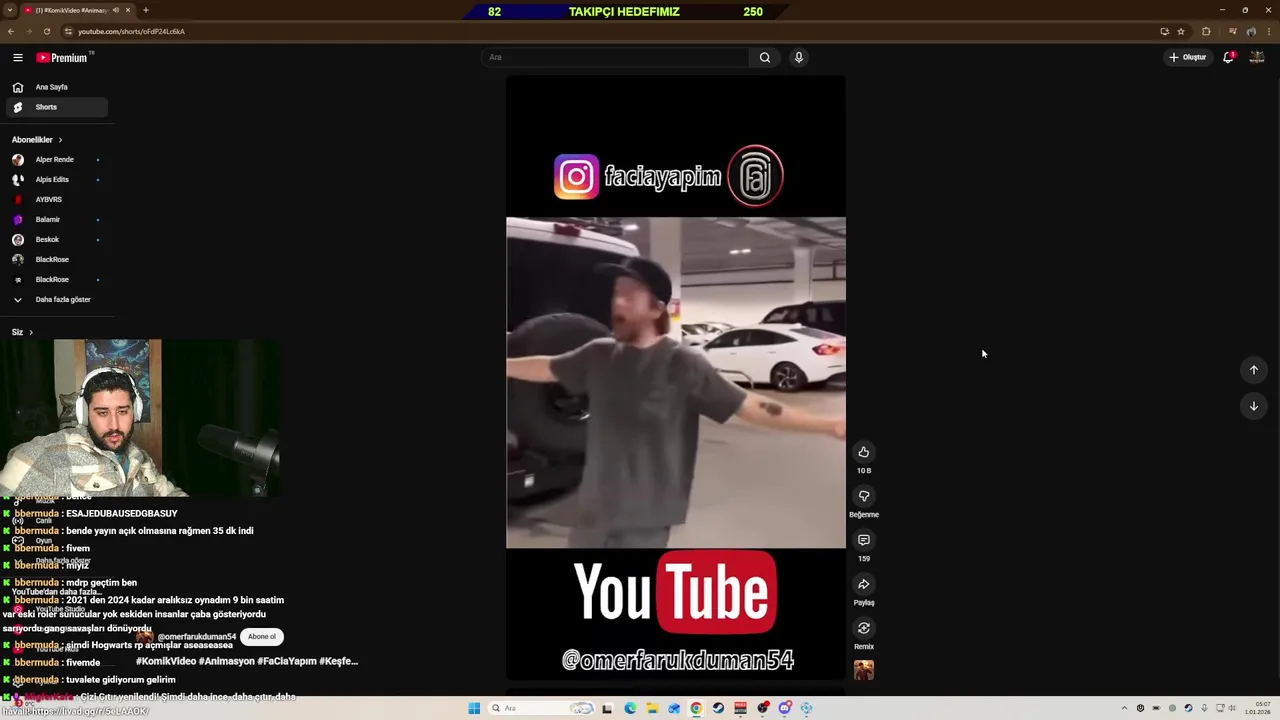Viewport: 1280px width, 720px height.
Task: Share the short via Paylaş icon
Action: (864, 584)
